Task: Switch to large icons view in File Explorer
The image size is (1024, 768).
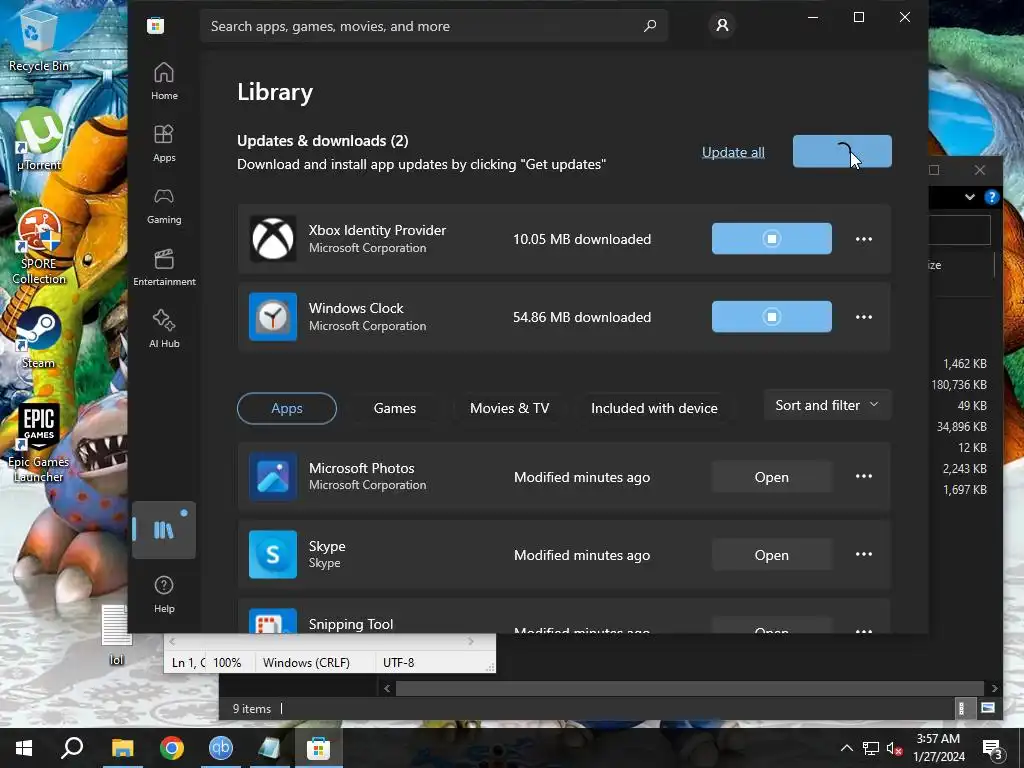Action: 987,708
